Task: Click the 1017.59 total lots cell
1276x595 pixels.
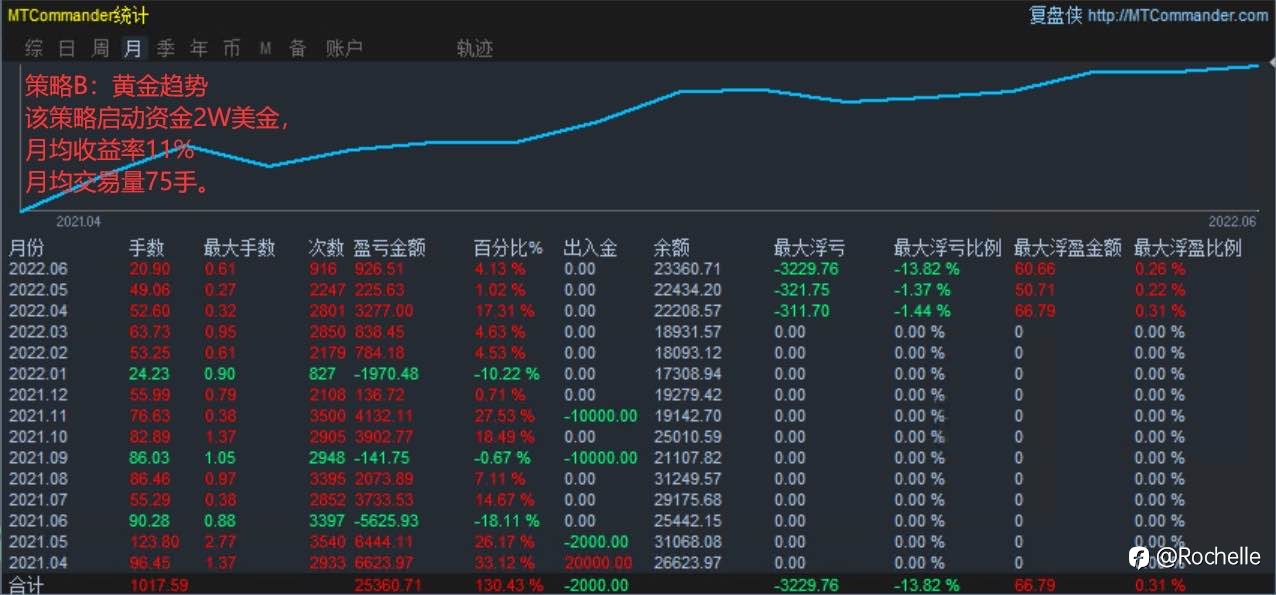Action: (x=159, y=585)
